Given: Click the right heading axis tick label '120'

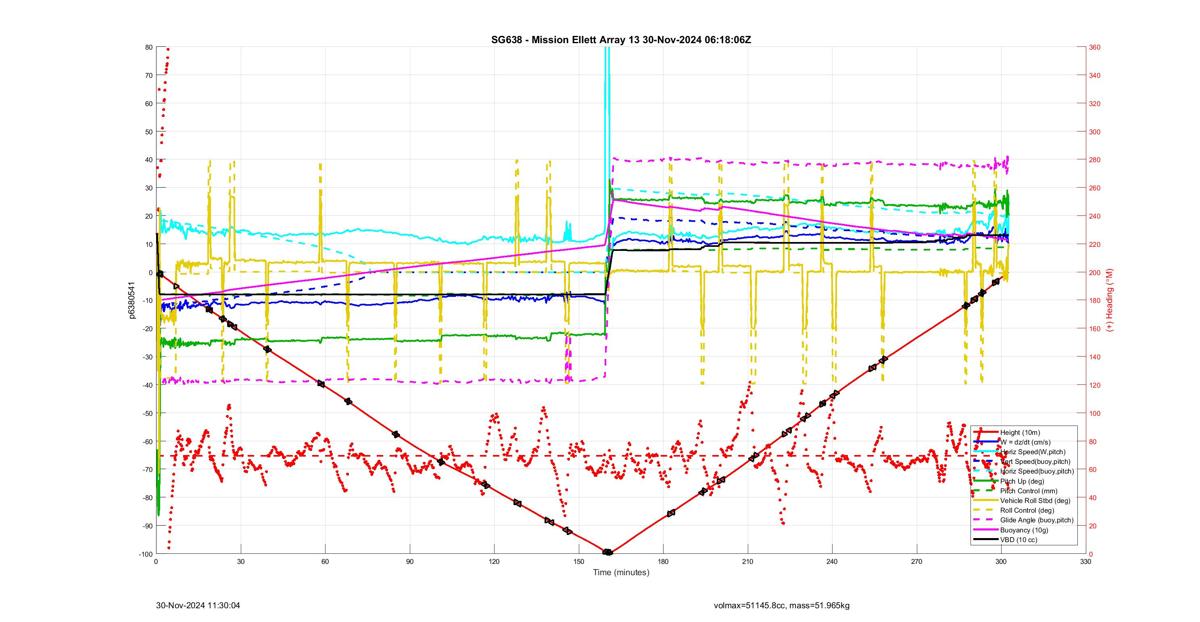Looking at the screenshot, I should (1095, 385).
